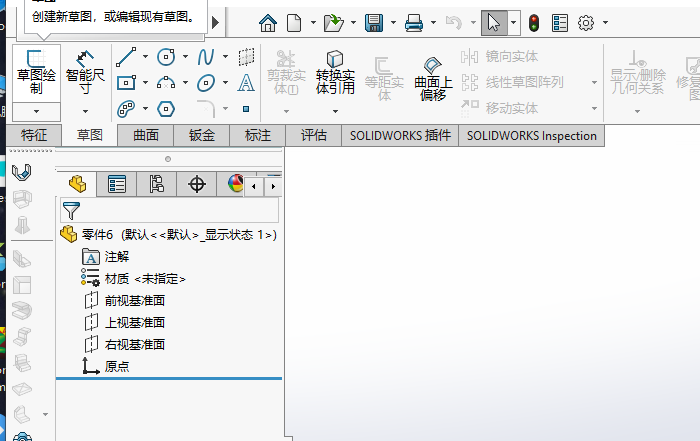Click the blue sheet-metal icon atop sidebar
700x441 pixels.
click(x=21, y=172)
